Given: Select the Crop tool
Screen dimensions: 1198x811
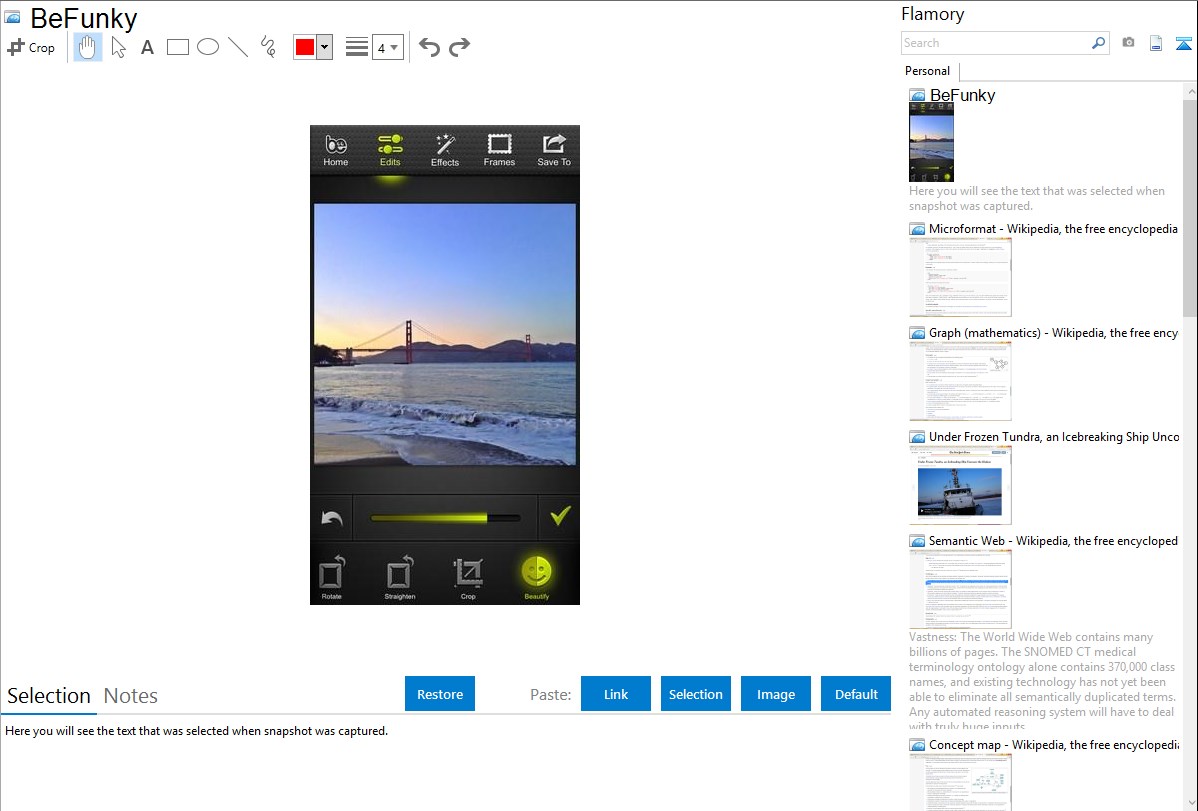Looking at the screenshot, I should [x=31, y=47].
